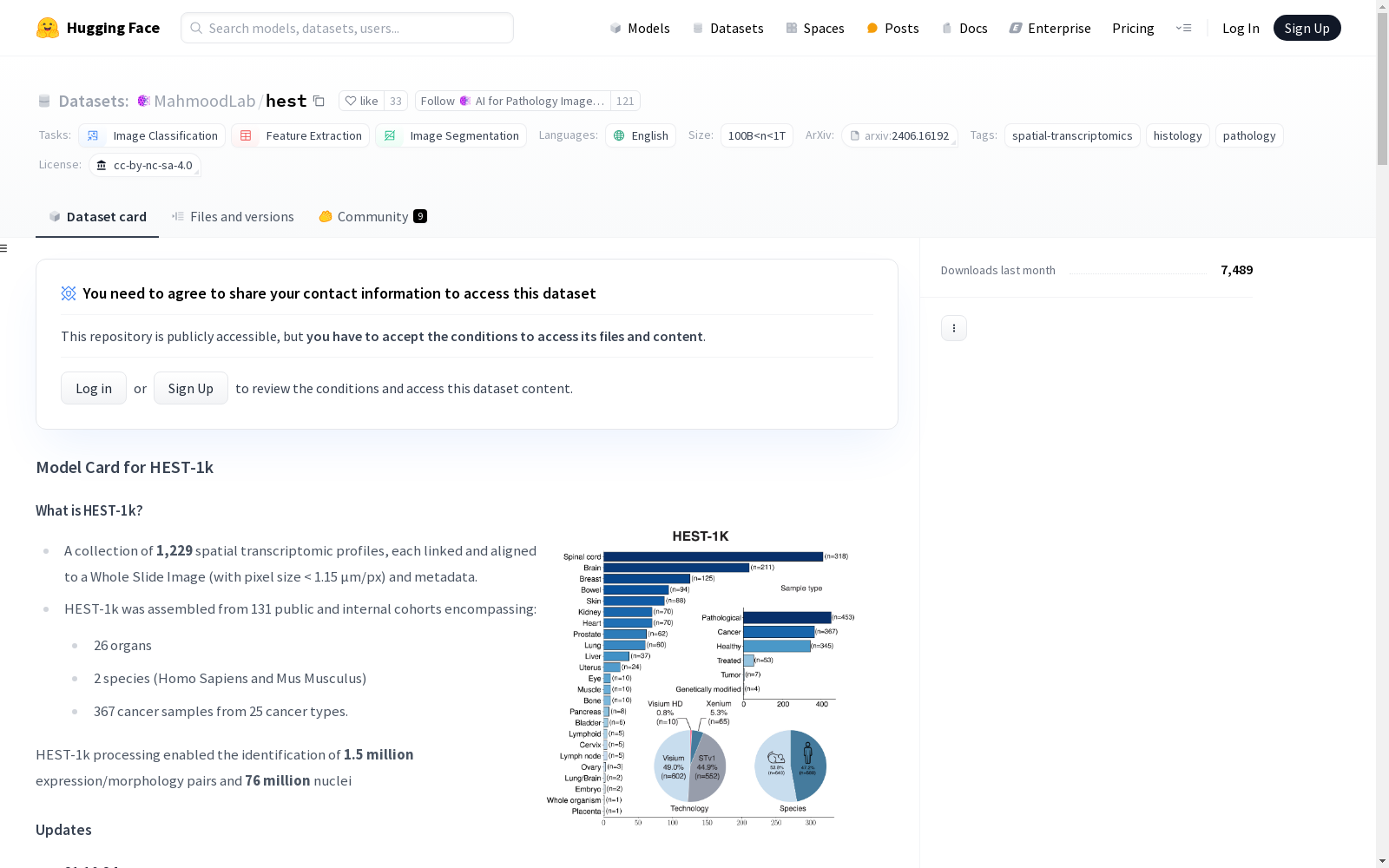Open Datasets in the top navigation
This screenshot has height=868, width=1389.
click(x=727, y=28)
